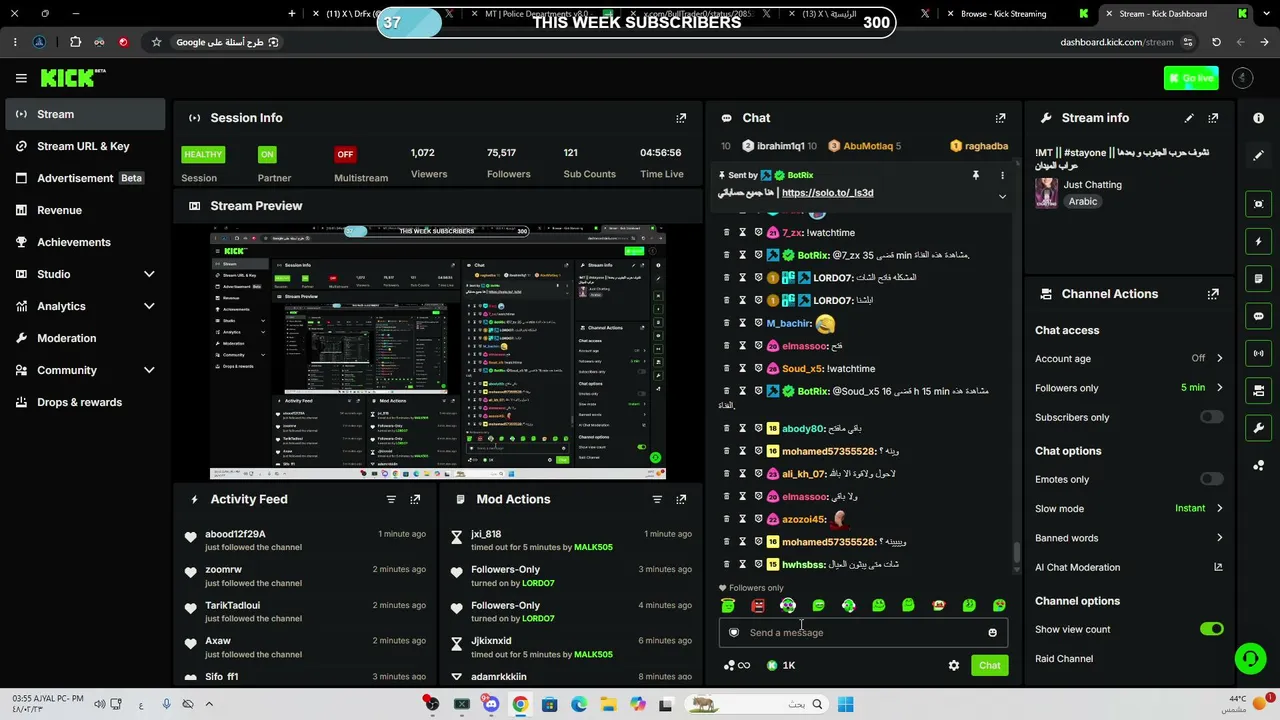Click the lightning bolt icon in right rail
The image size is (1280, 720).
pos(1258,241)
